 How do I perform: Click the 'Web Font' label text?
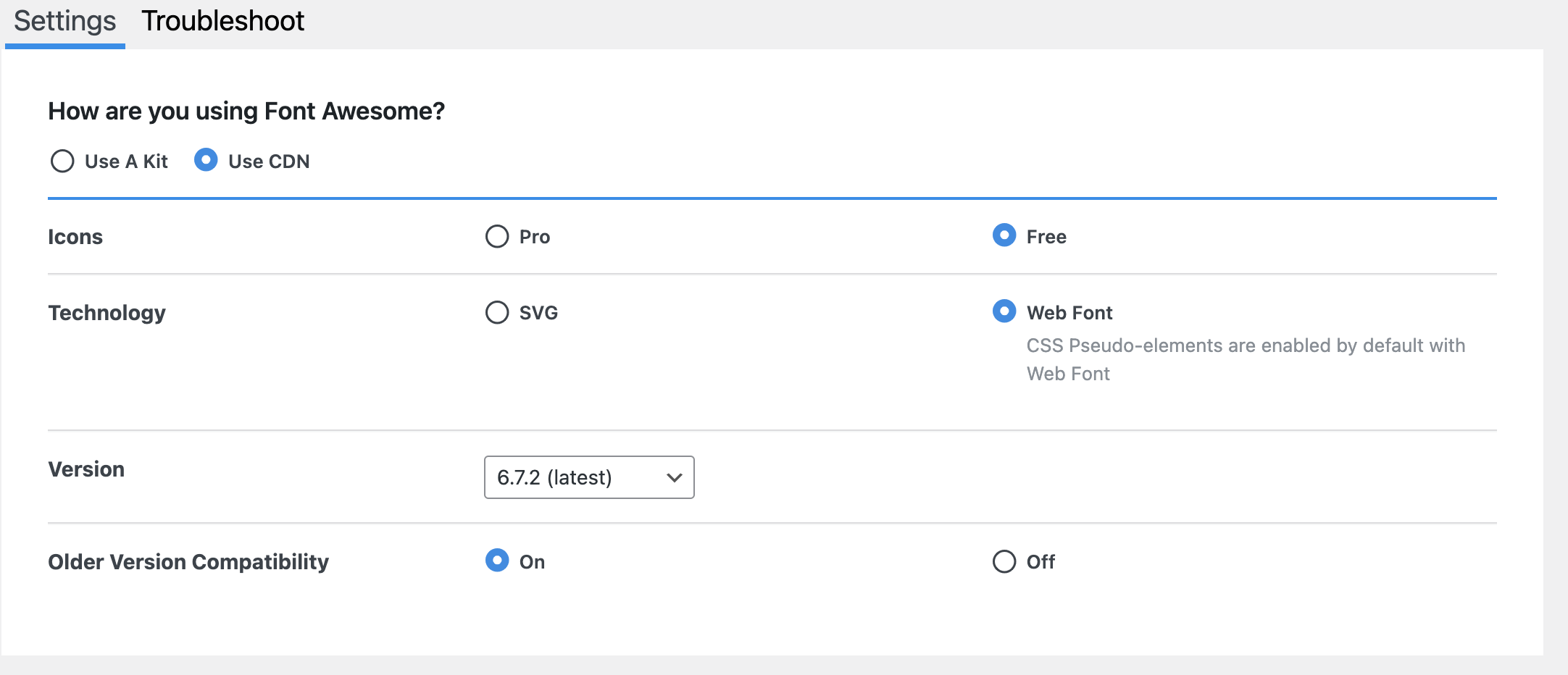(1069, 313)
